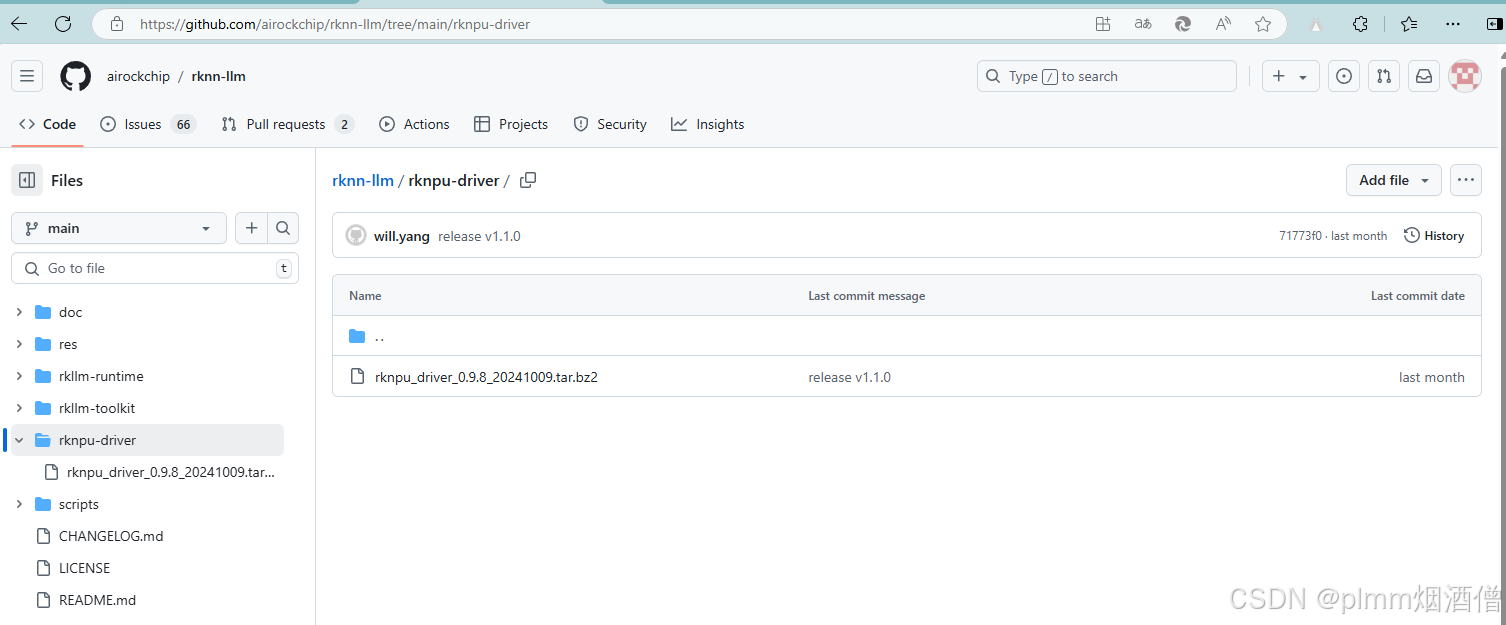Image resolution: width=1506 pixels, height=625 pixels.
Task: Switch to the Pull requests tab
Action: coord(287,124)
